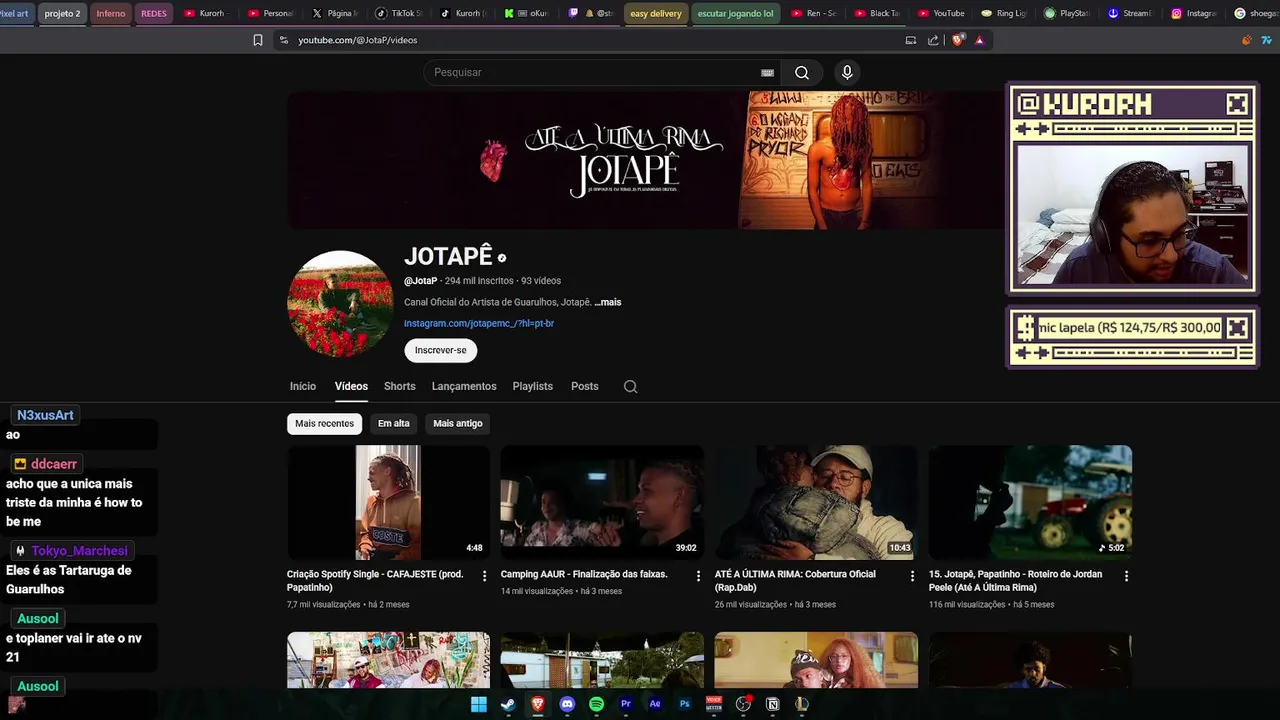
Task: Play the 4:48 CAFAJESTE video thumbnail
Action: pos(389,502)
